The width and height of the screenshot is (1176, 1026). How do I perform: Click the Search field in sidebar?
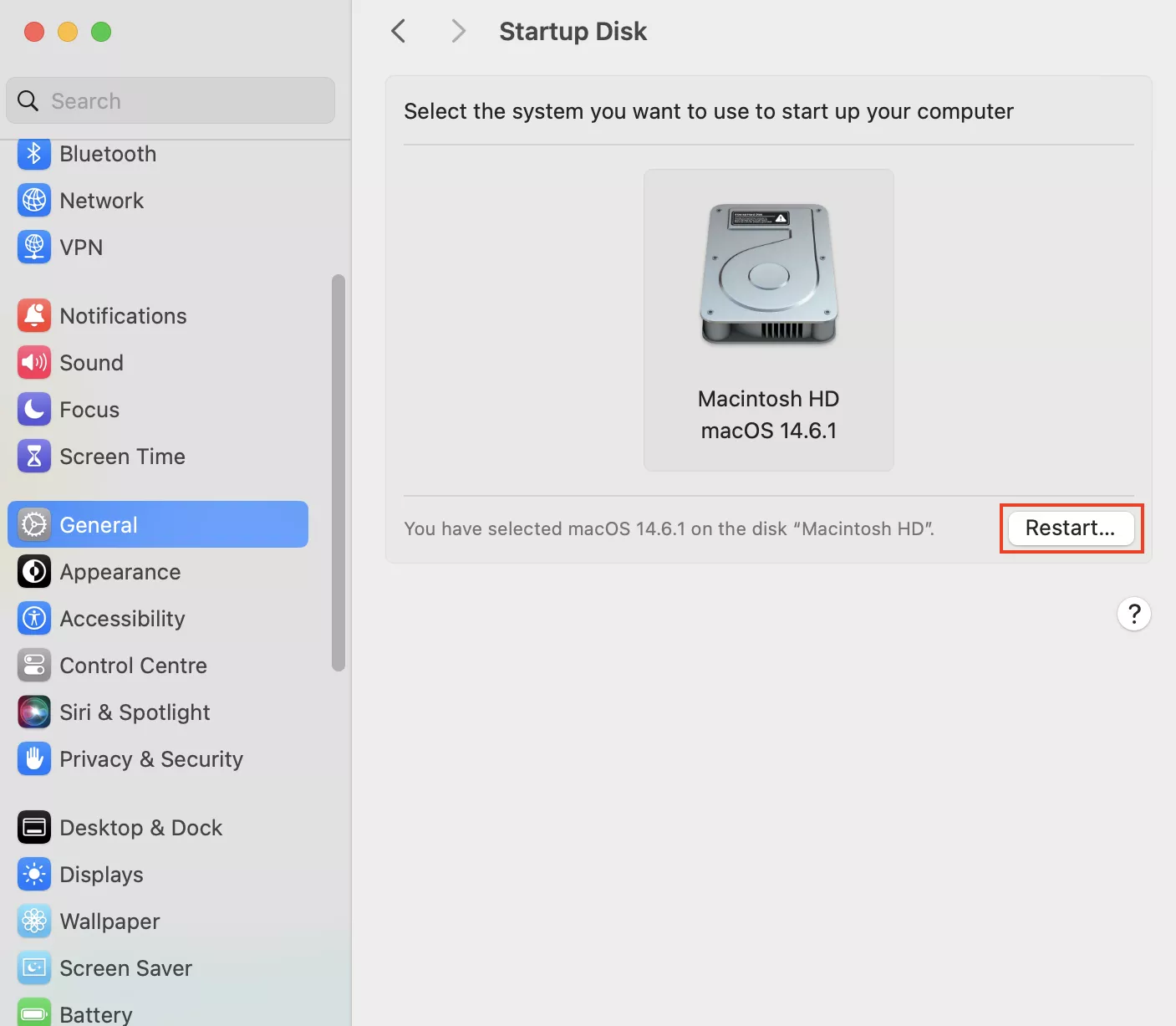[171, 101]
